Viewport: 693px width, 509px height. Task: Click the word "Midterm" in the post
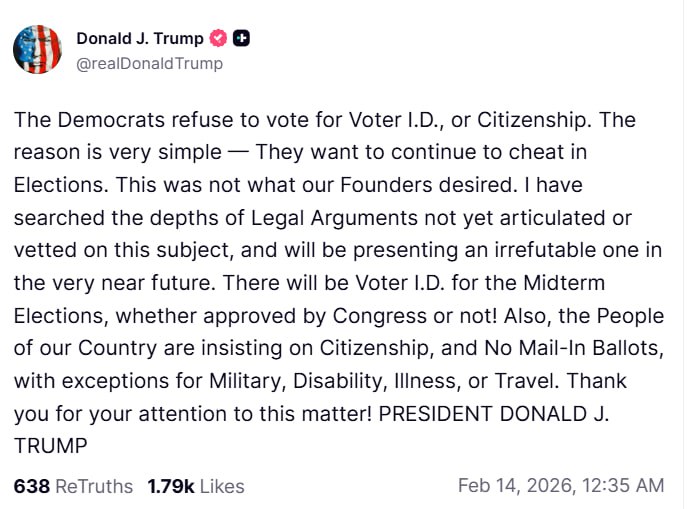[569, 283]
